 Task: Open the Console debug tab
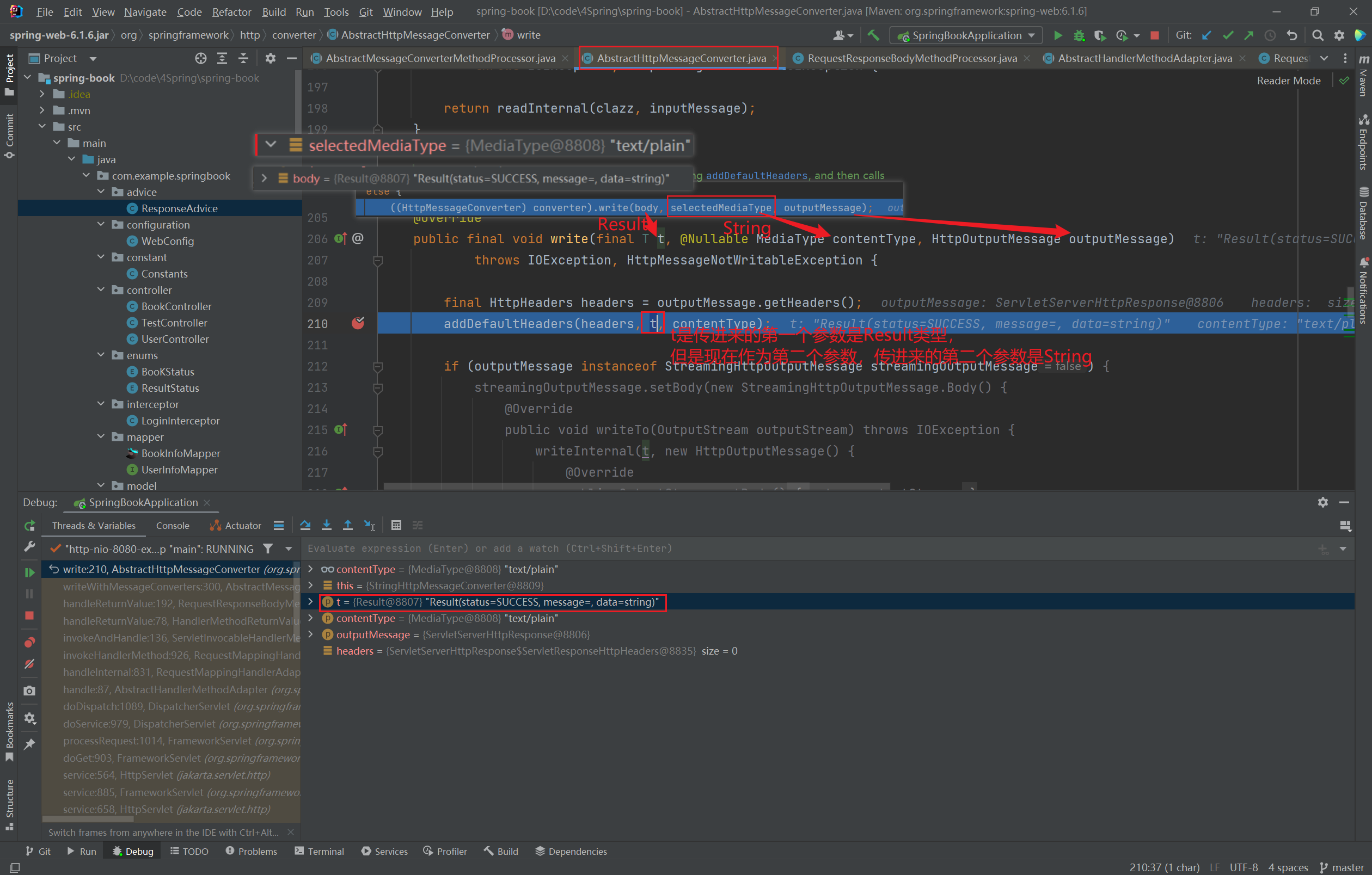pyautogui.click(x=173, y=526)
